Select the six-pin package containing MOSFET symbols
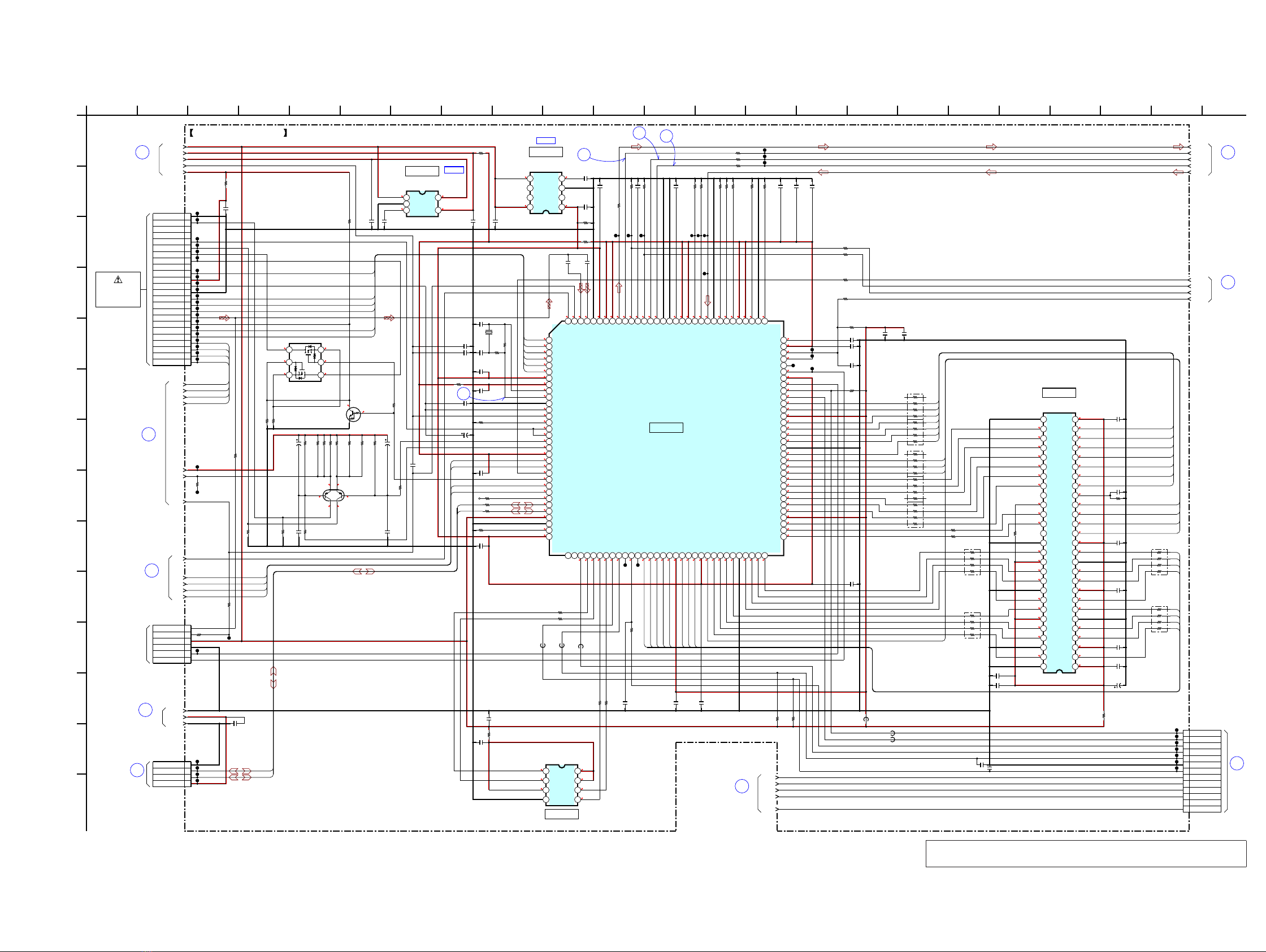This screenshot has width=1266, height=952. [305, 362]
